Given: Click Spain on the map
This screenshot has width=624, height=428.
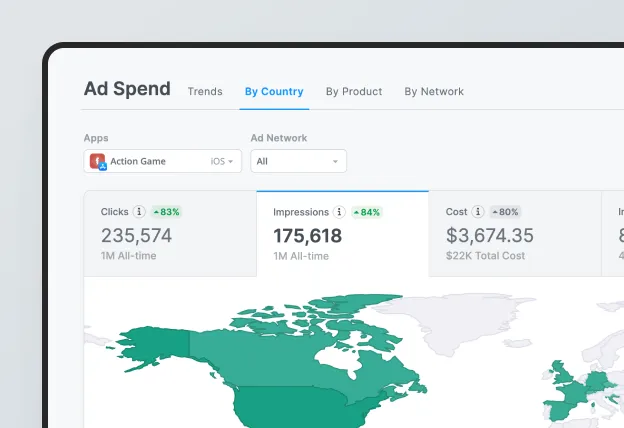Looking at the screenshot, I should point(561,410).
